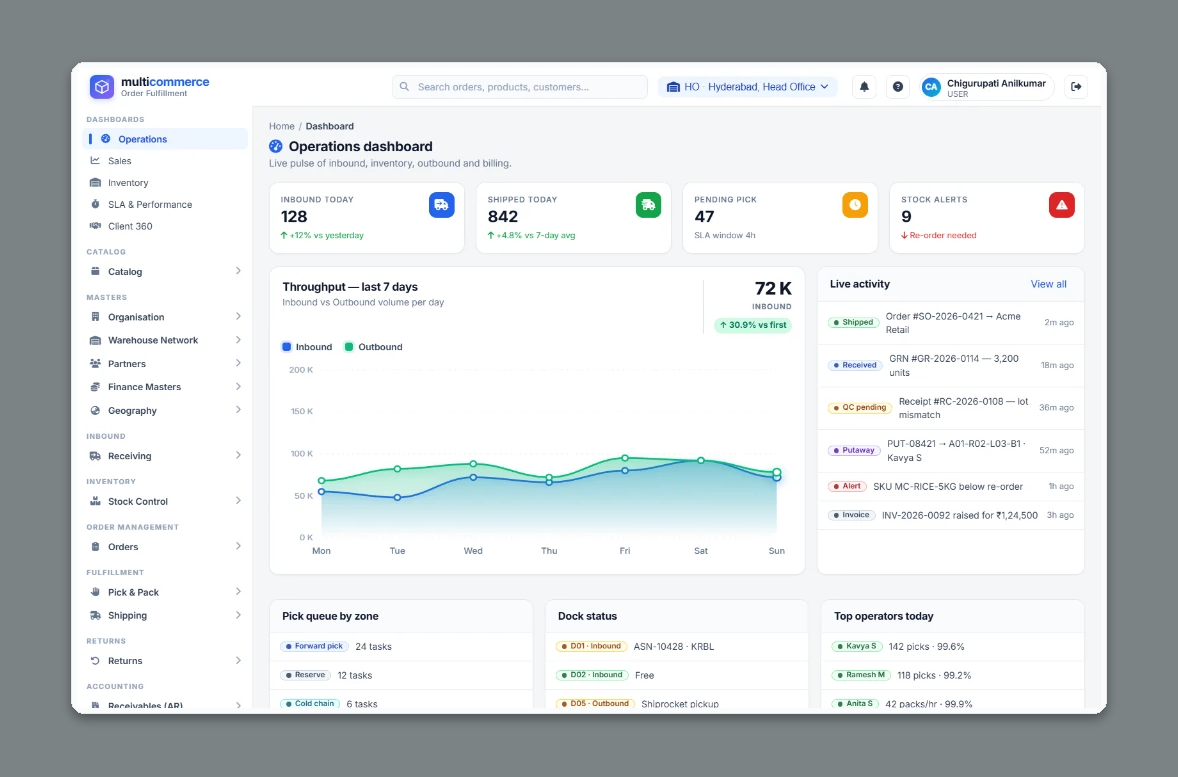Viewport: 1178px width, 777px height.
Task: Open the Returns sidebar link
Action: point(165,661)
